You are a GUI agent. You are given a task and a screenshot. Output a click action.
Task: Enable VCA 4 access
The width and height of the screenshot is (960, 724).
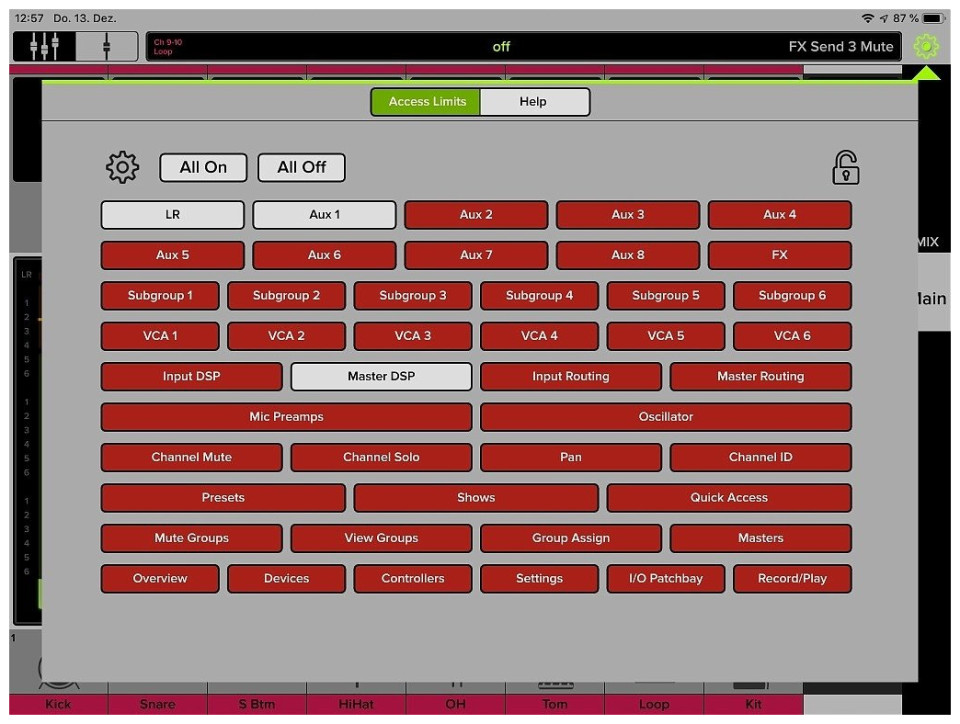coord(539,336)
